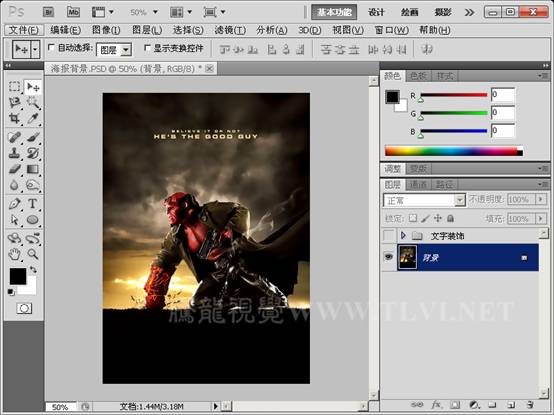The height and width of the screenshot is (415, 554).
Task: Select the Hand tool
Action: pyautogui.click(x=14, y=254)
